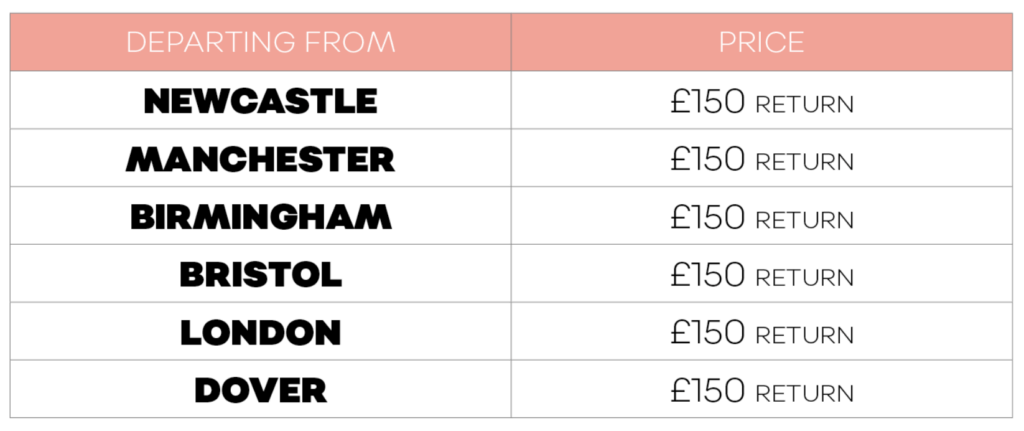
Task: Click the Birmingham £150 return price
Action: pos(761,216)
